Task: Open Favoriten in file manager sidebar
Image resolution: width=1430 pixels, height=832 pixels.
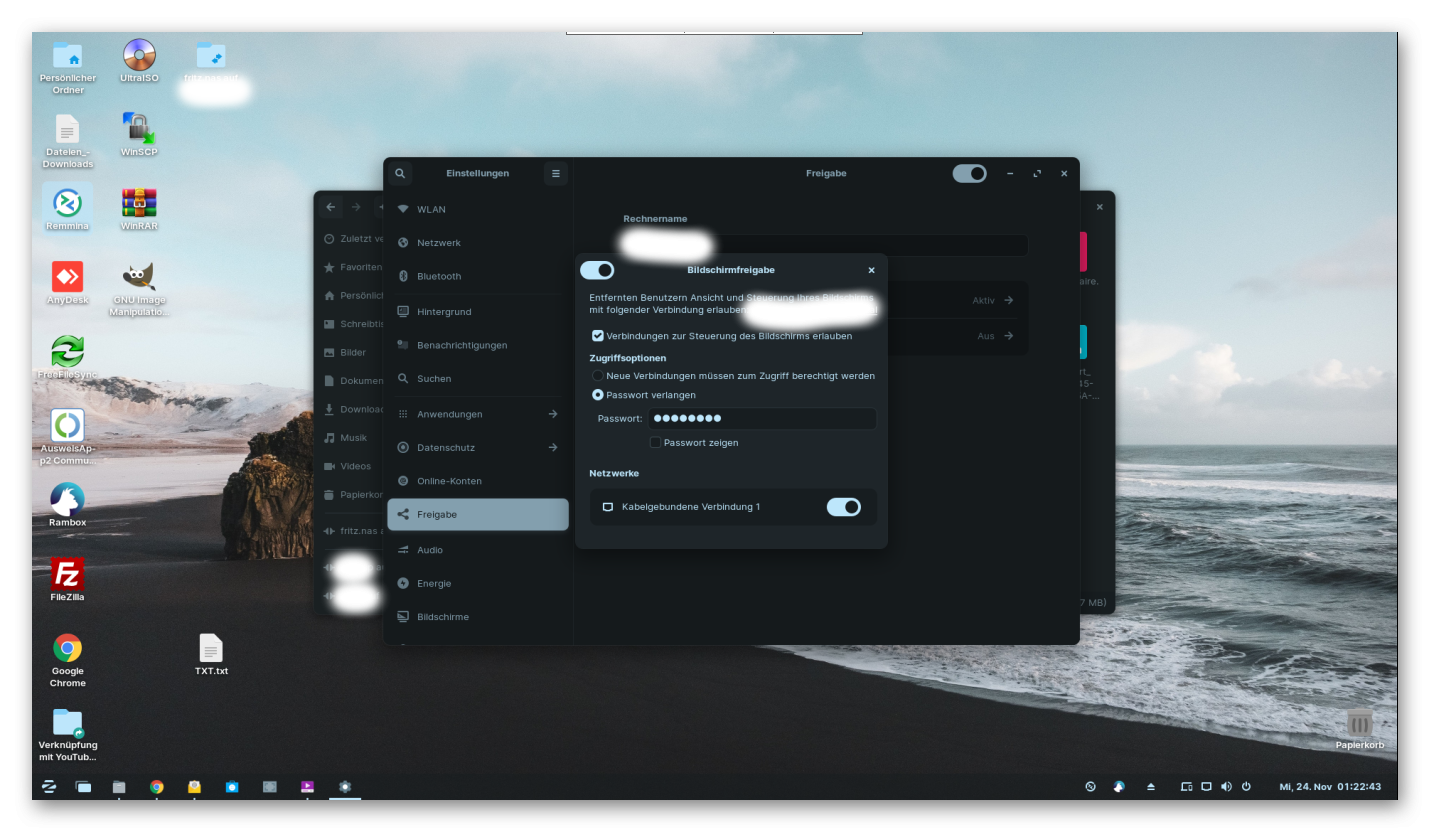Action: coord(350,267)
